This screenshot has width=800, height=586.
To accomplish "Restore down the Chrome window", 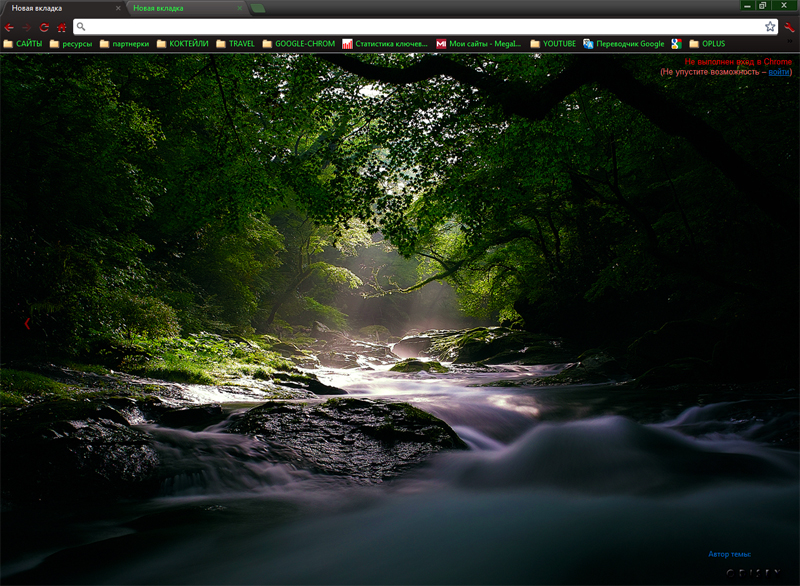I will point(763,5).
